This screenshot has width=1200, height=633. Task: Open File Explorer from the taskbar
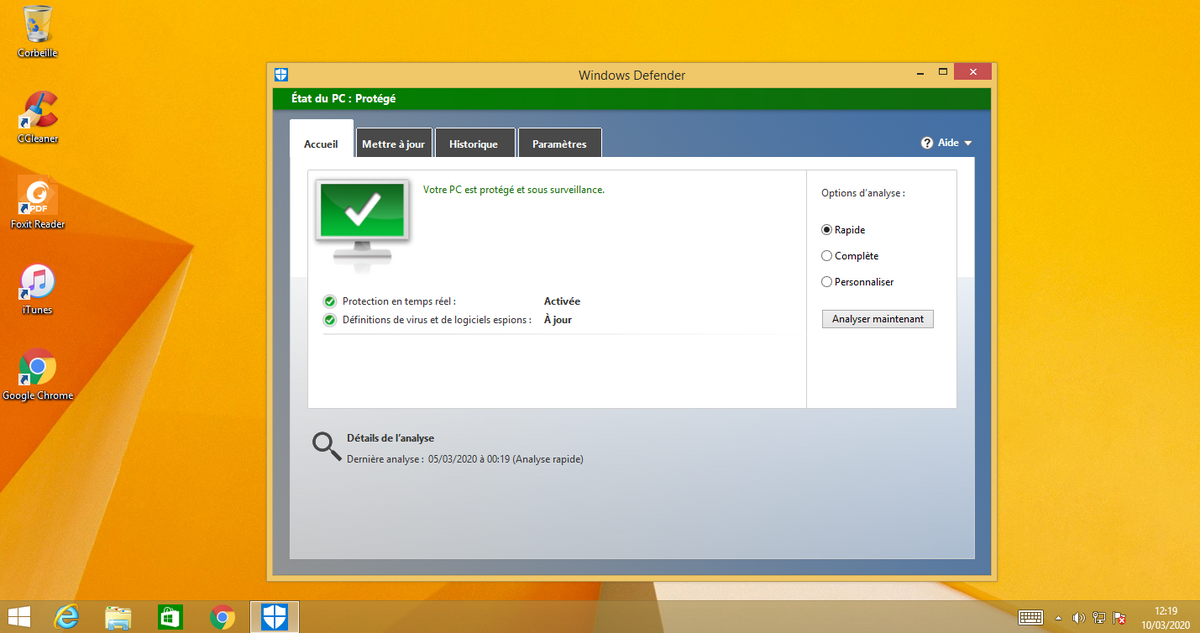[118, 617]
